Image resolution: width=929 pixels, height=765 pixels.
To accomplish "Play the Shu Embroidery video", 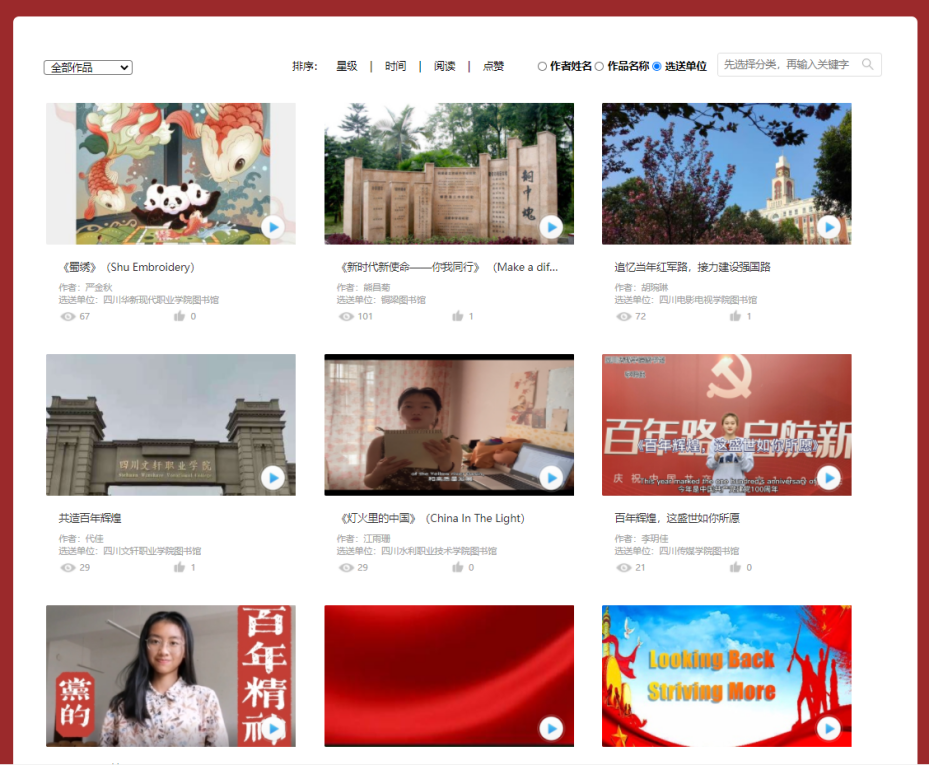I will click(x=273, y=227).
